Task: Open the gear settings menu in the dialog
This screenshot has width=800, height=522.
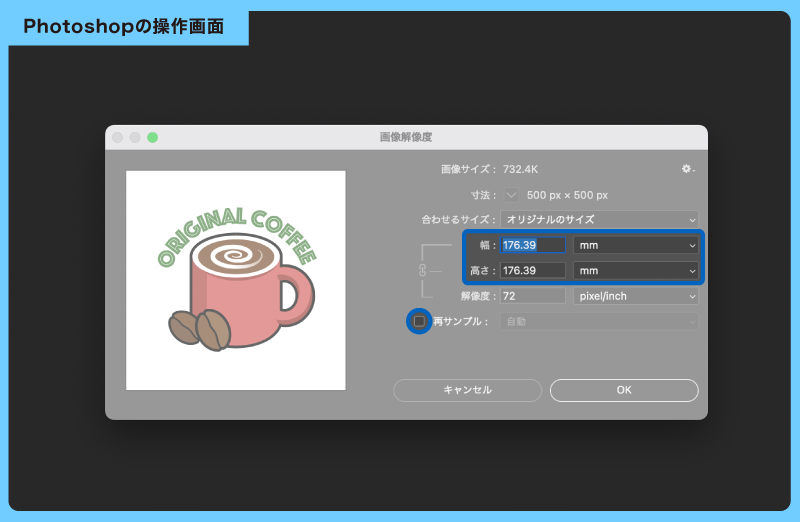Action: (x=687, y=169)
